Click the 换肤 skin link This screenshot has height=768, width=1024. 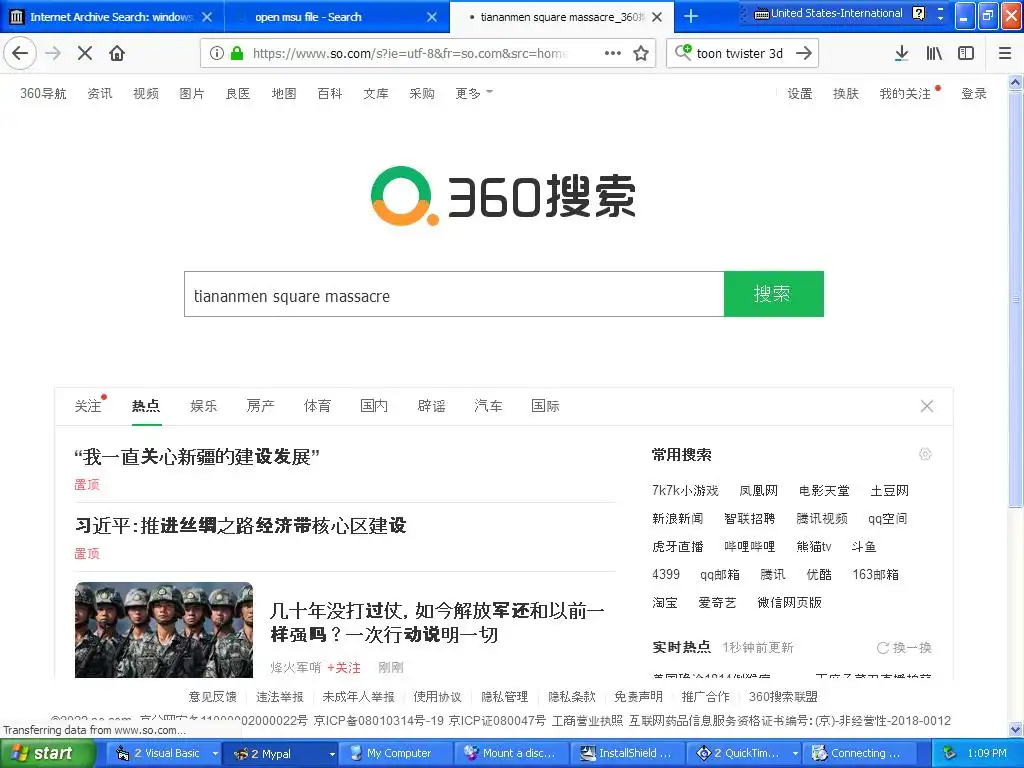846,93
